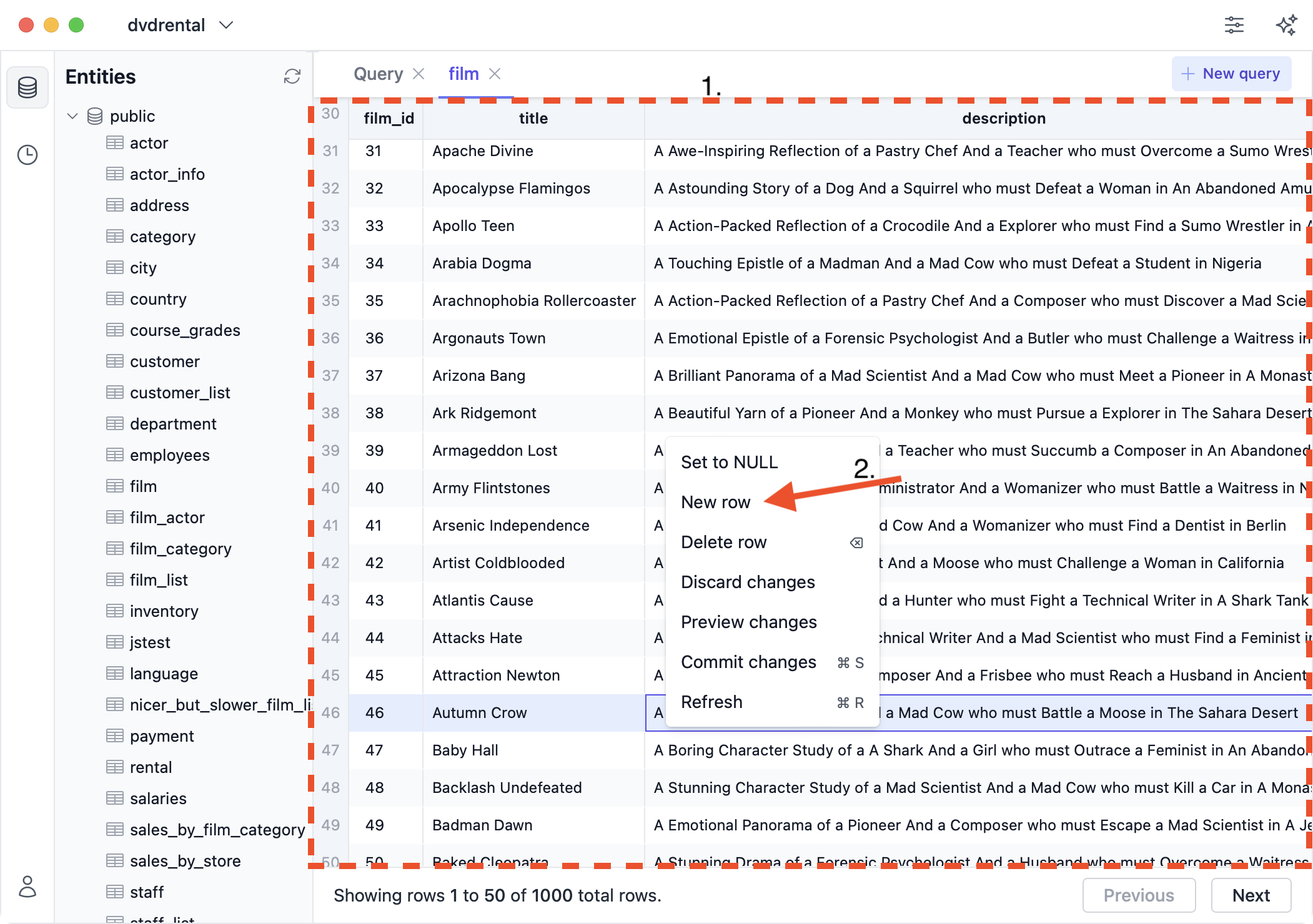Click the Arabia Dogma description cell

click(978, 263)
